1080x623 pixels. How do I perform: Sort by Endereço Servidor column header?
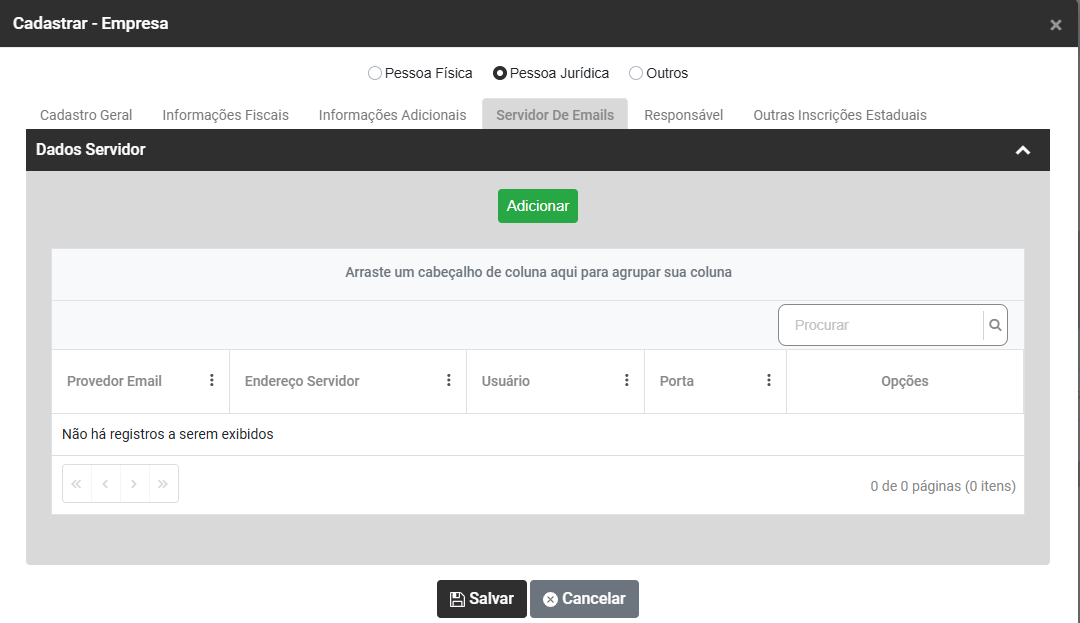point(302,381)
